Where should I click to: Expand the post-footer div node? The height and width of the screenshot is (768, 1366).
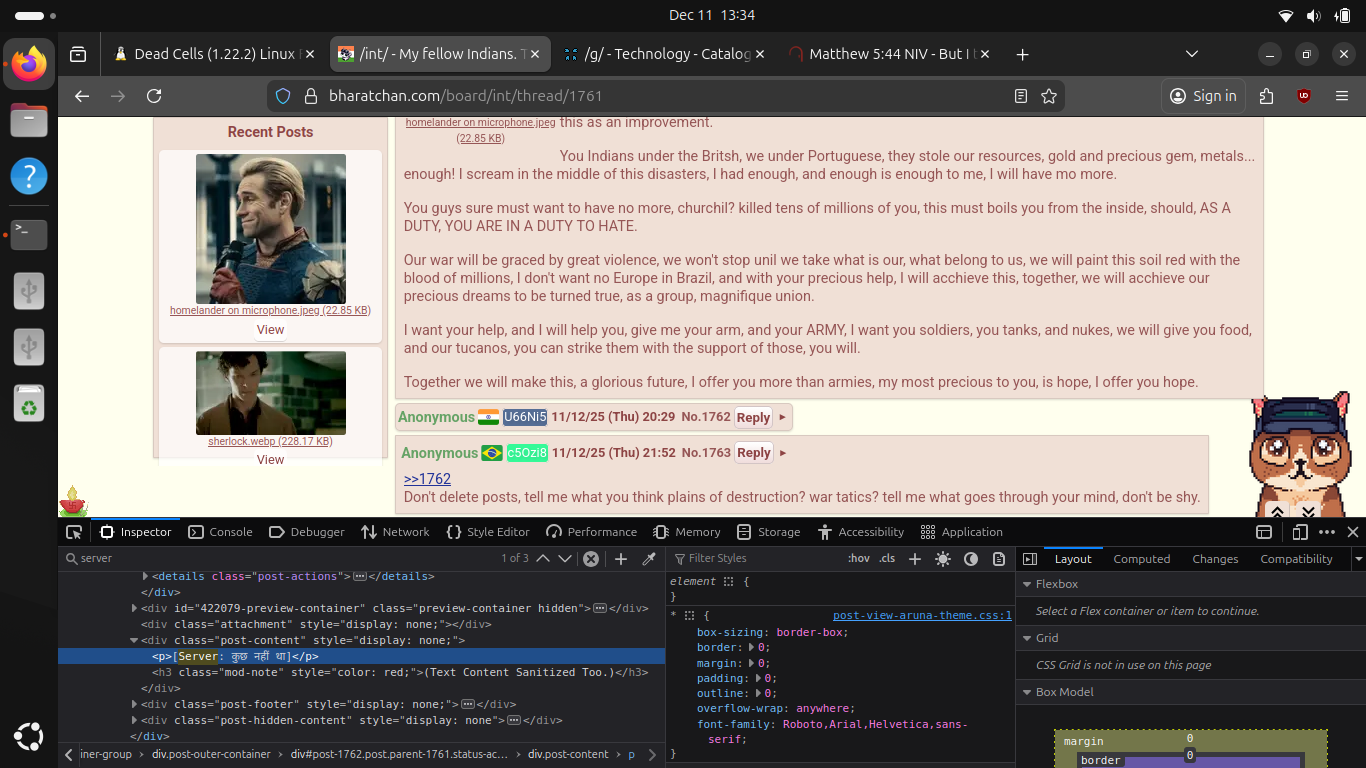click(135, 704)
